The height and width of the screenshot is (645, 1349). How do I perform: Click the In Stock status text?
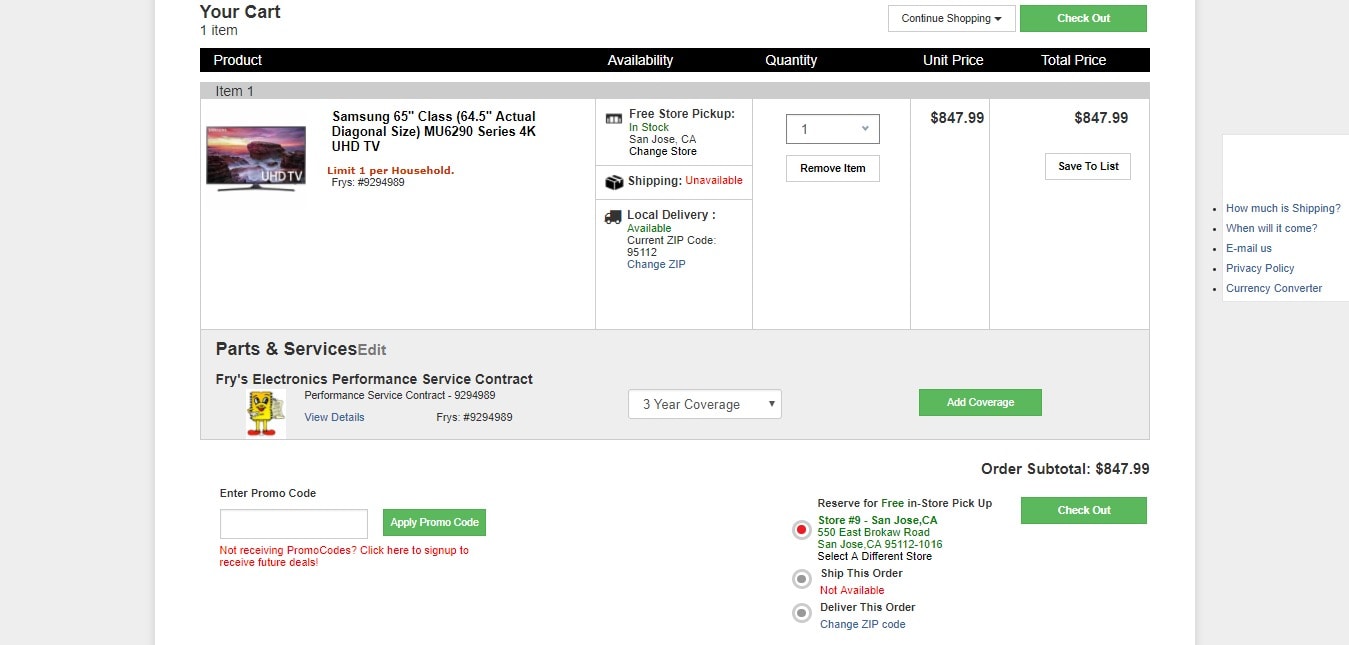point(649,127)
